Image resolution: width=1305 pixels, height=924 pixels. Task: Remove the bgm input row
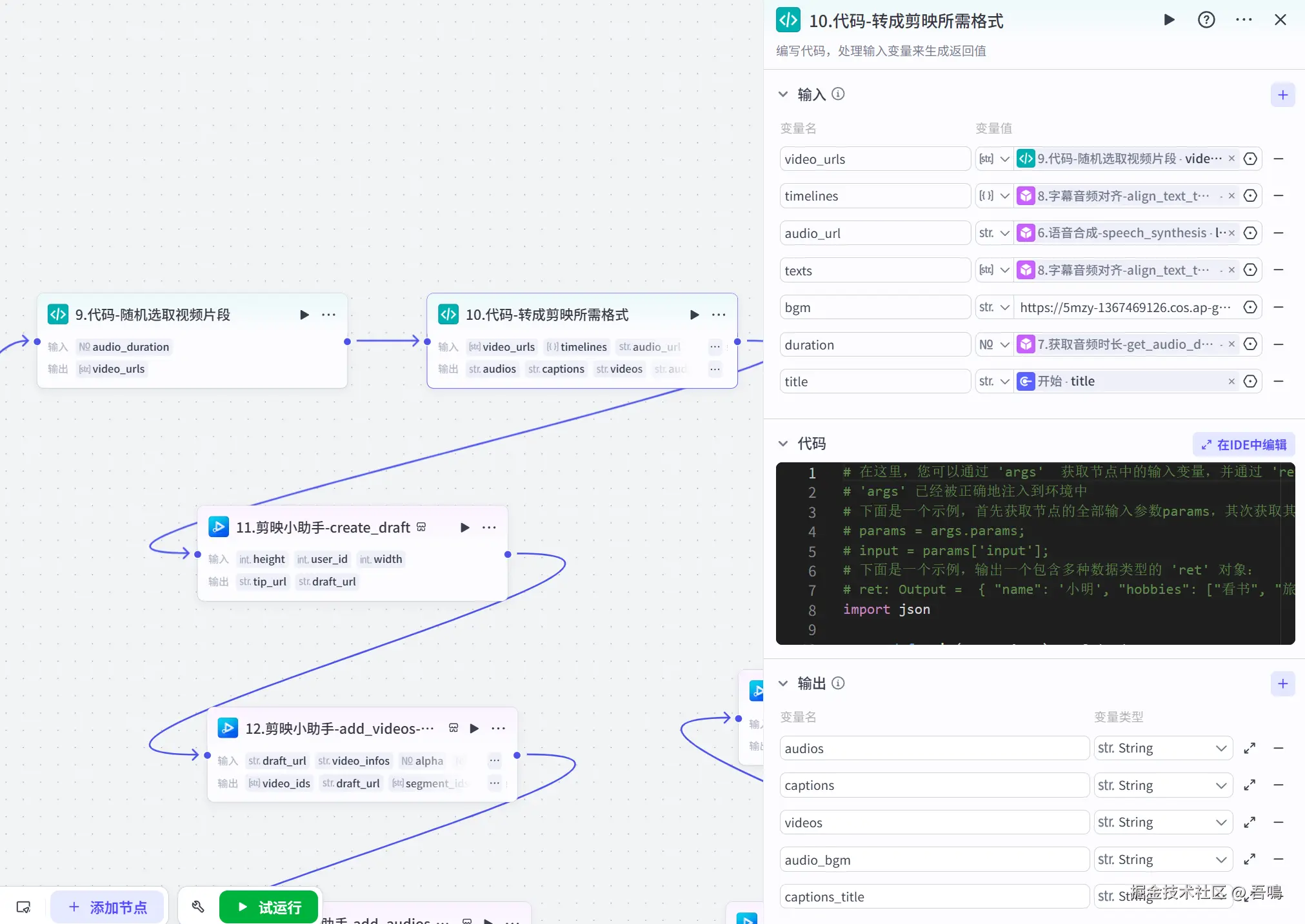point(1279,307)
